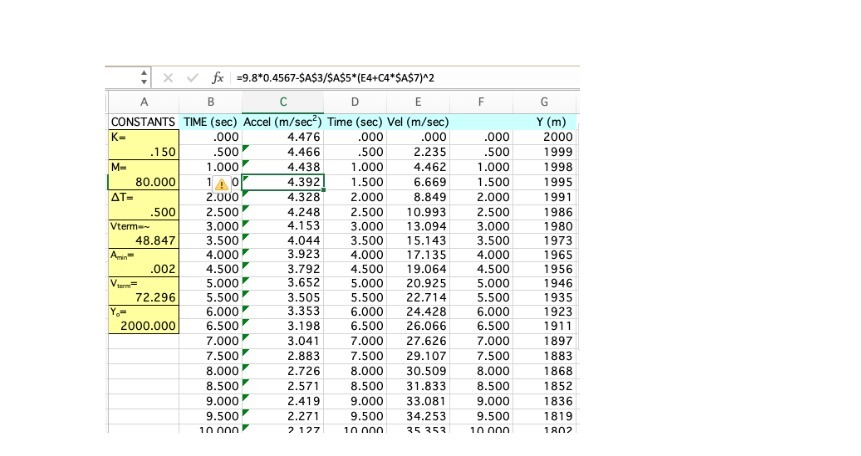Screen dimensions: 861x456
Task: Open the fx insert function button
Action: (x=218, y=78)
